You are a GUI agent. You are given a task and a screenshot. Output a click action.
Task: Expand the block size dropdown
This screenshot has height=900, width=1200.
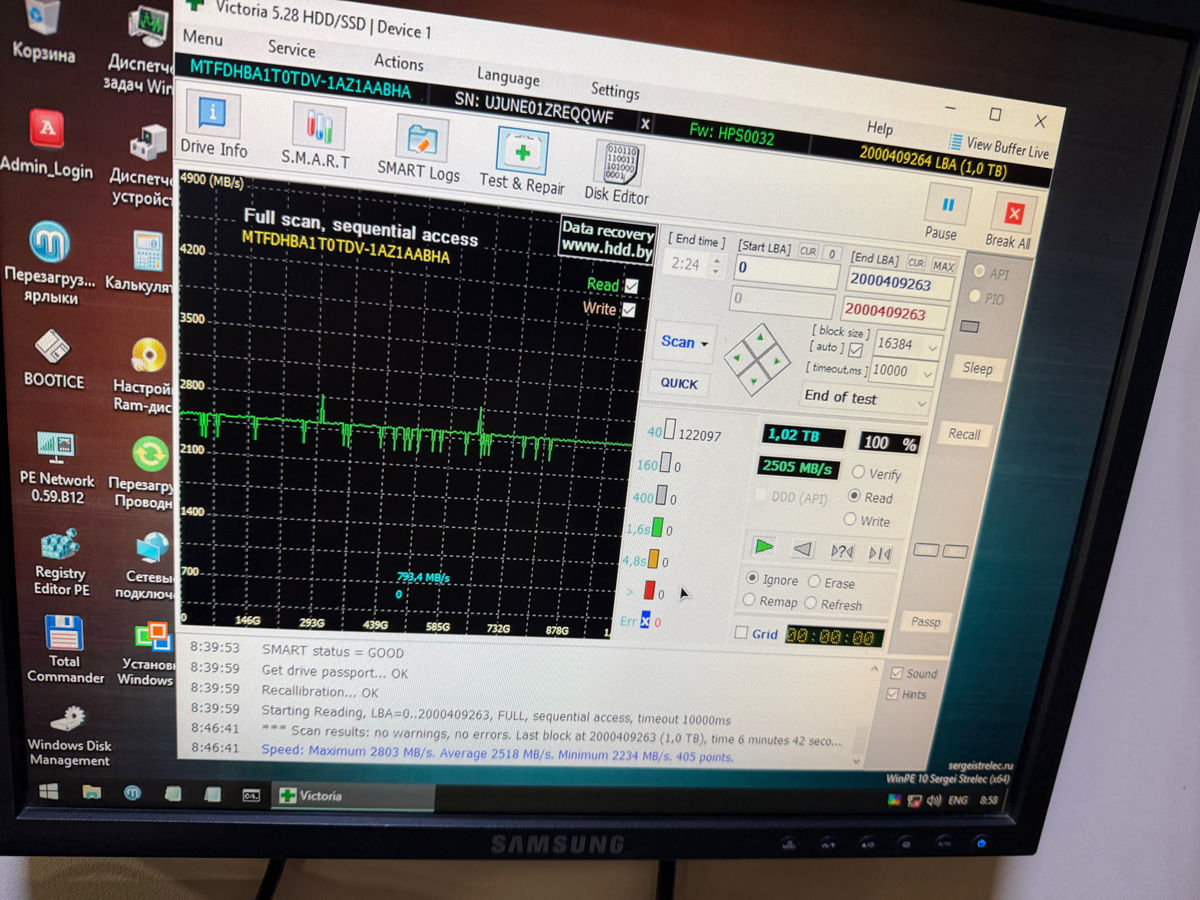(932, 346)
